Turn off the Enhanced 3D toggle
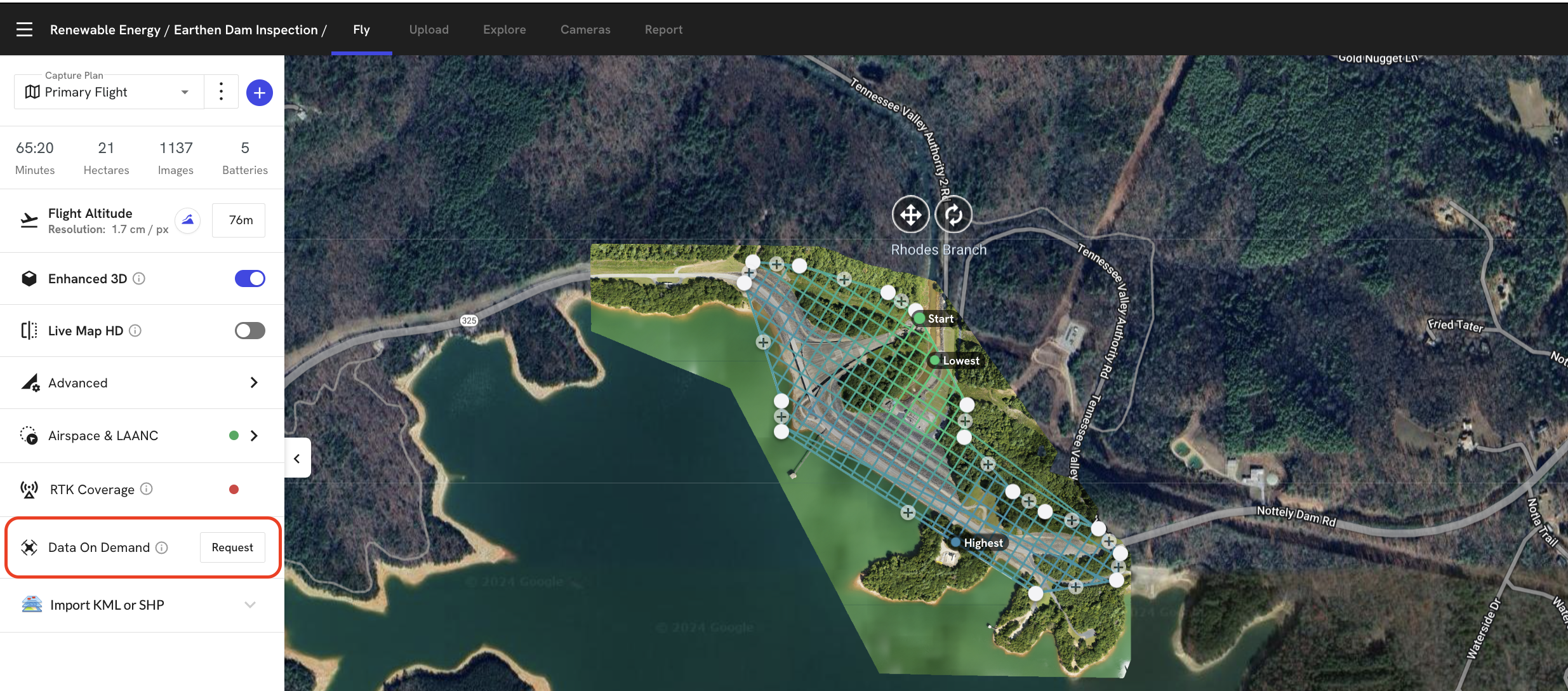Image resolution: width=1568 pixels, height=691 pixels. click(250, 279)
